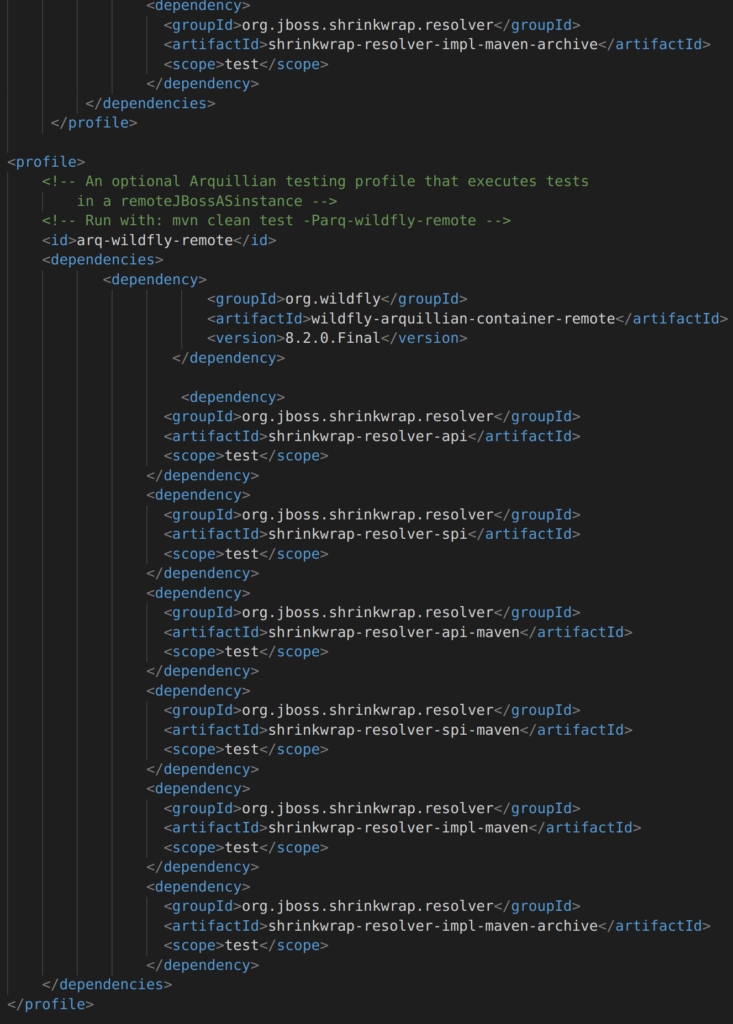
Task: Click shrinkwrap-resolver-spi artifactId text
Action: pyautogui.click(x=368, y=534)
